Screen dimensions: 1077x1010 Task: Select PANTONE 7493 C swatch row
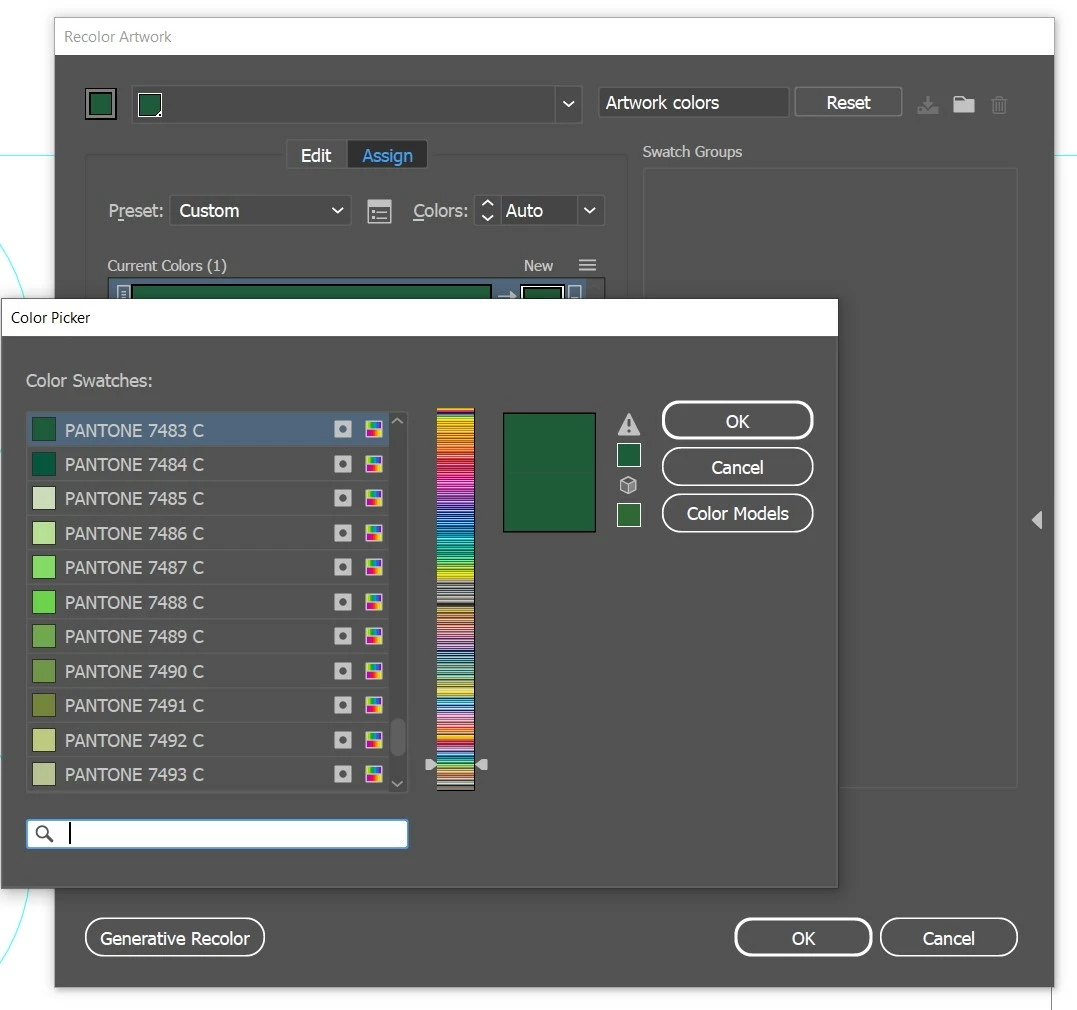tap(207, 774)
